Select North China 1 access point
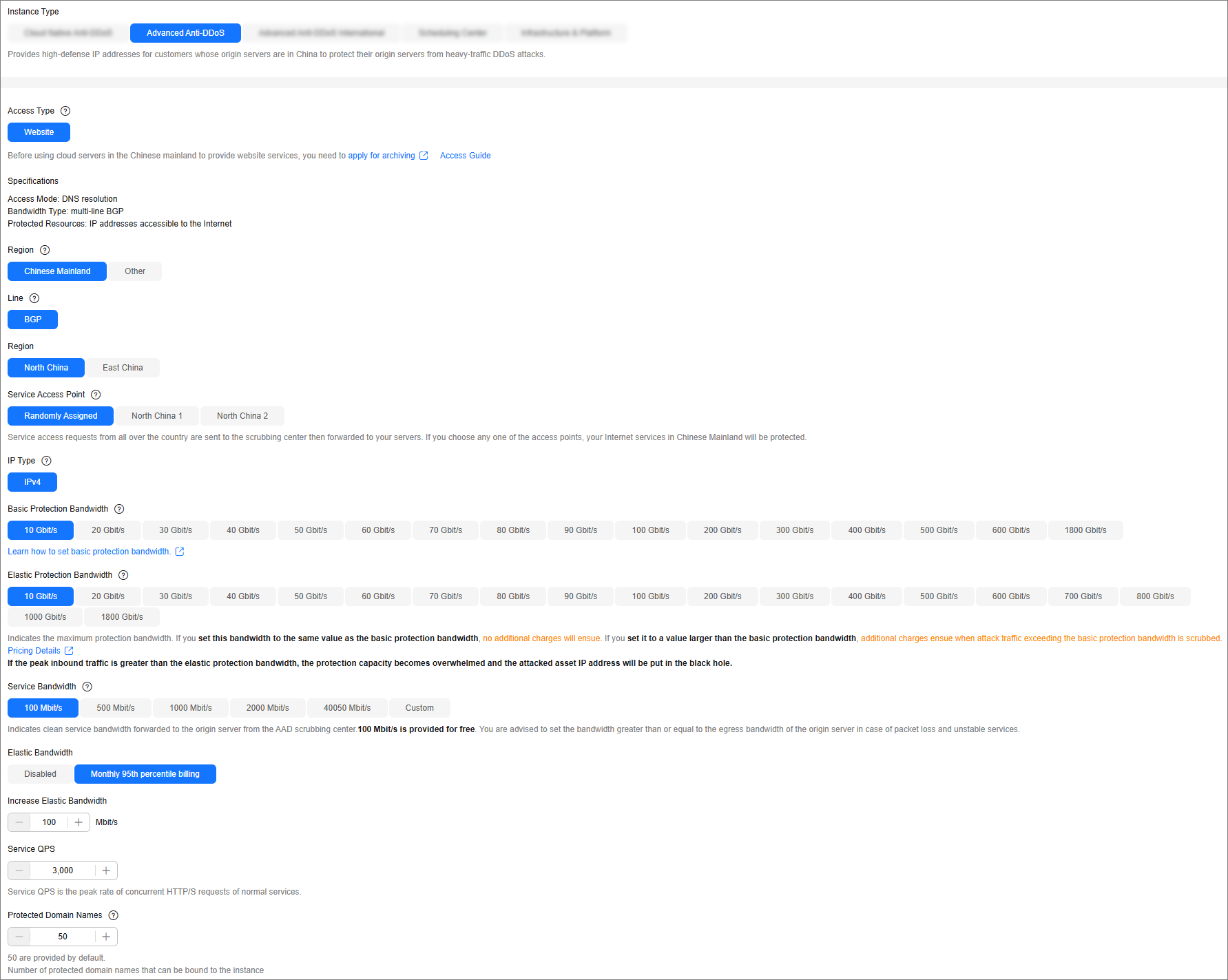 click(x=157, y=416)
